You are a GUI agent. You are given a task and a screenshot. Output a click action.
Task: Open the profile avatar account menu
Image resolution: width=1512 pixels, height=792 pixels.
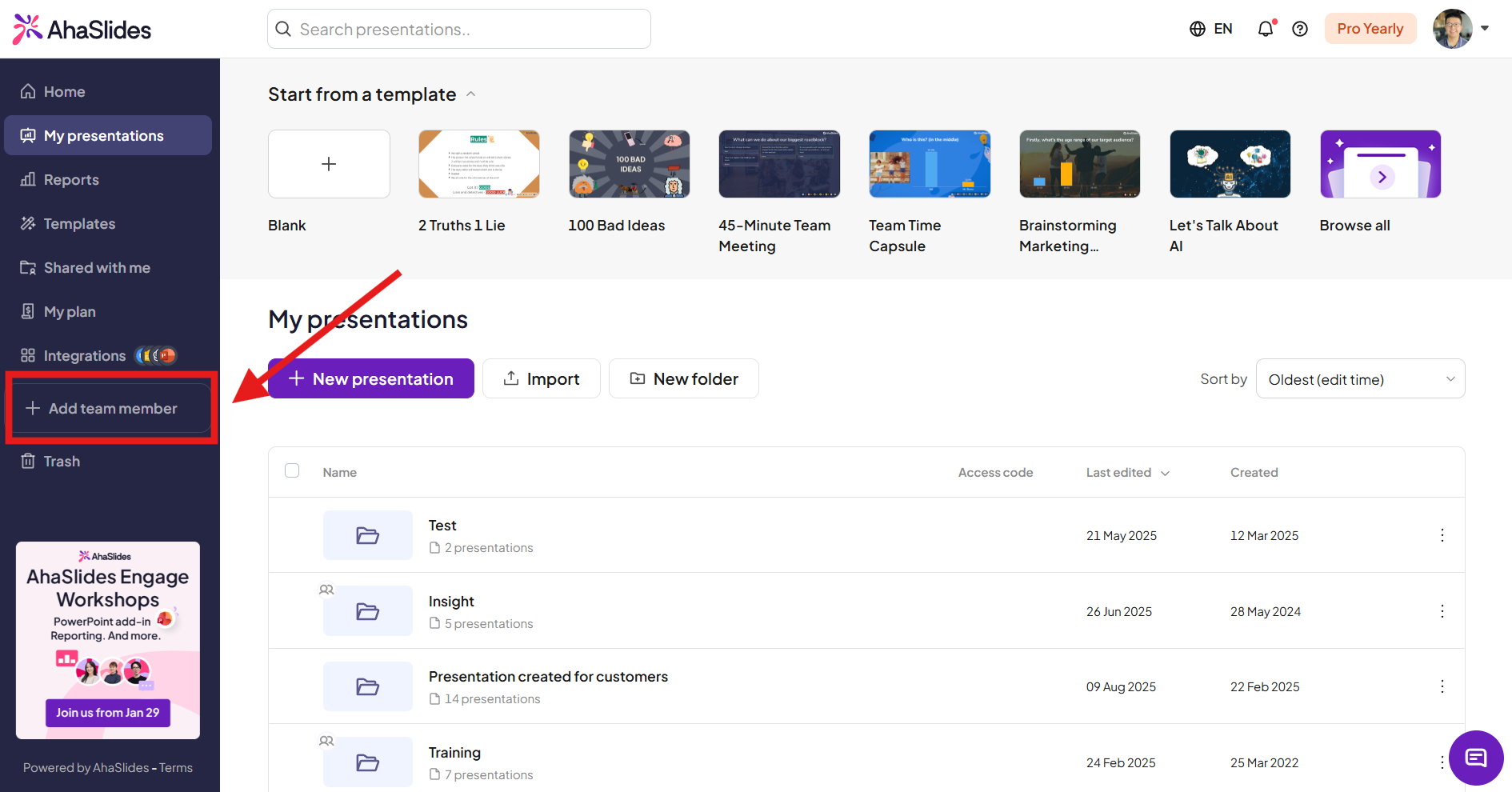click(1460, 29)
